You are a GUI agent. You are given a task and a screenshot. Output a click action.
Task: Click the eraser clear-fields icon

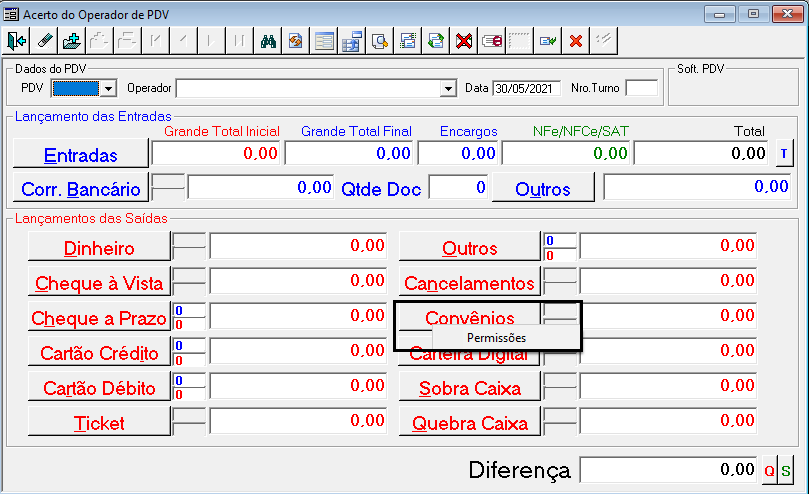(44, 41)
